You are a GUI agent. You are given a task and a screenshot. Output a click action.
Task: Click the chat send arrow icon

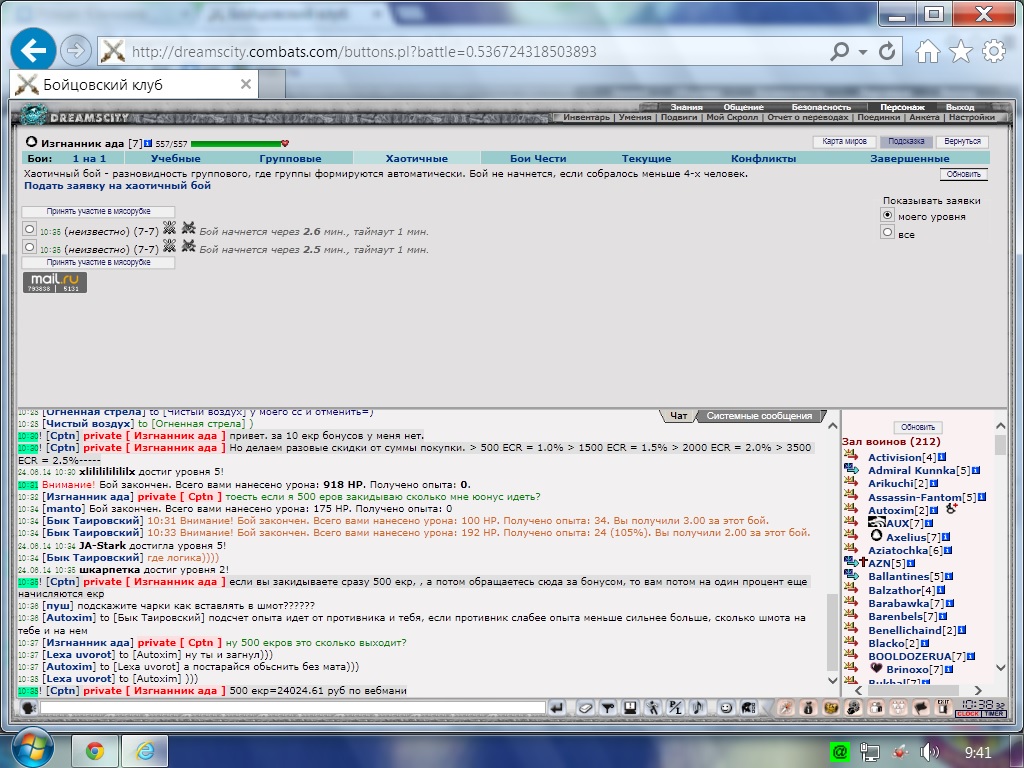point(556,708)
